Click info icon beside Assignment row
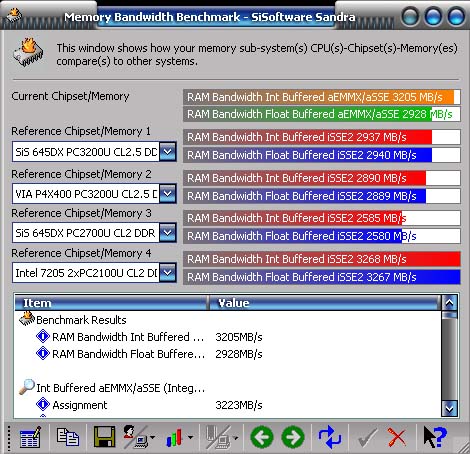The width and height of the screenshot is (470, 454). point(43,404)
